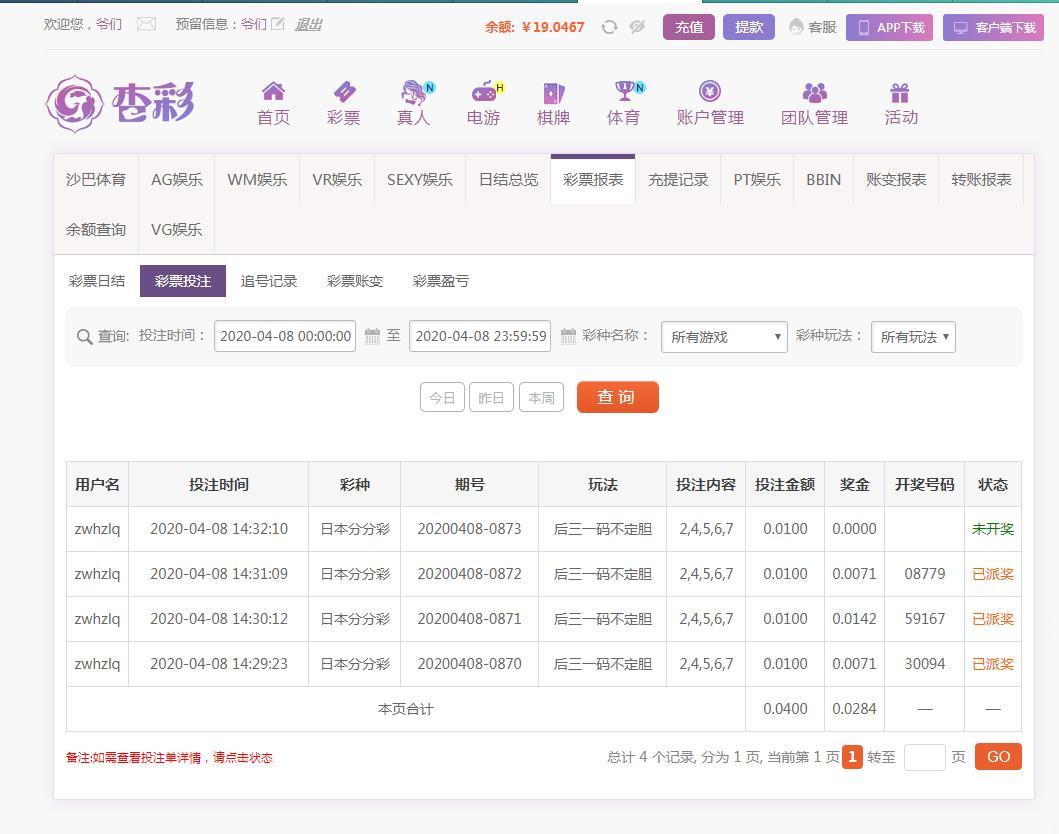
Task: Open the 彩票 lottery ticket icon
Action: pos(343,93)
